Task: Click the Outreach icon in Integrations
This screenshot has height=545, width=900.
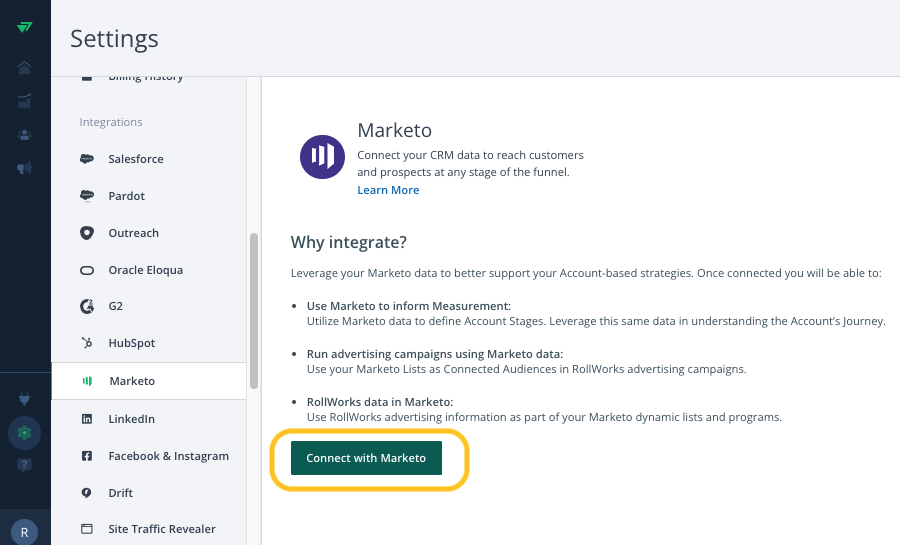Action: pyautogui.click(x=87, y=233)
